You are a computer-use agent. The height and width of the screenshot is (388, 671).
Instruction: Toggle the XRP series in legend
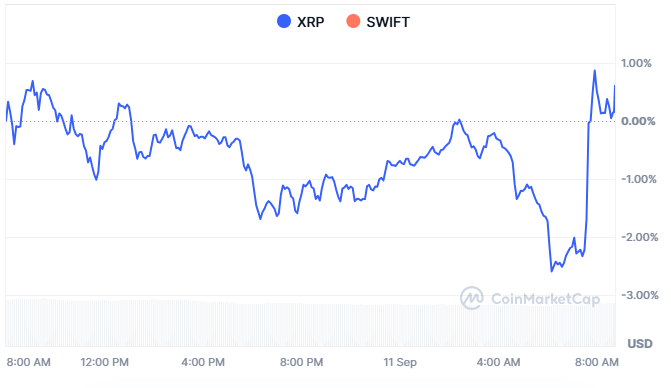tap(301, 21)
